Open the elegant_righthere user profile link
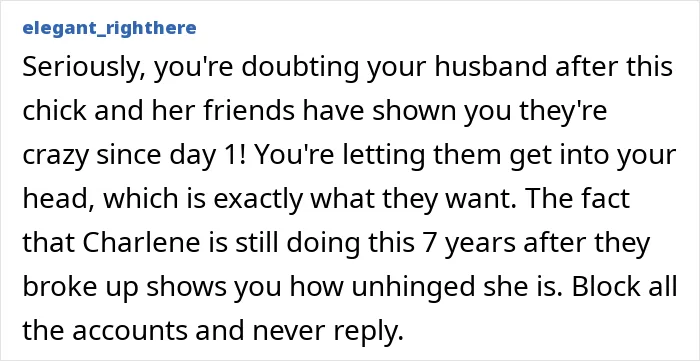Image resolution: width=700 pixels, height=361 pixels. tap(109, 29)
